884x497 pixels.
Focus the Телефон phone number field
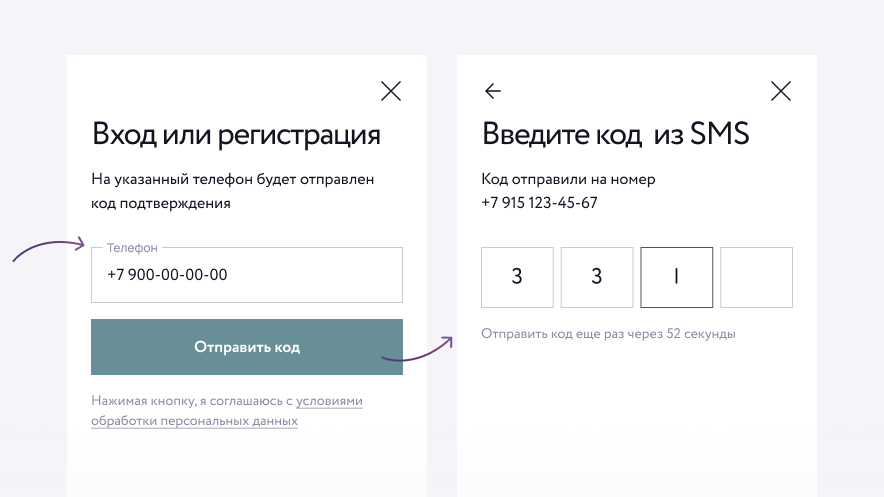(x=247, y=274)
